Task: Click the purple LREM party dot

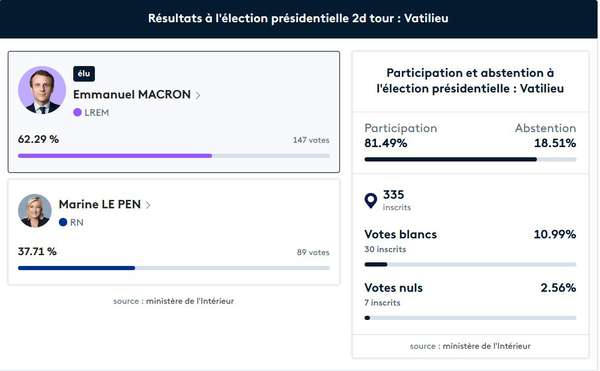Action: click(x=77, y=112)
